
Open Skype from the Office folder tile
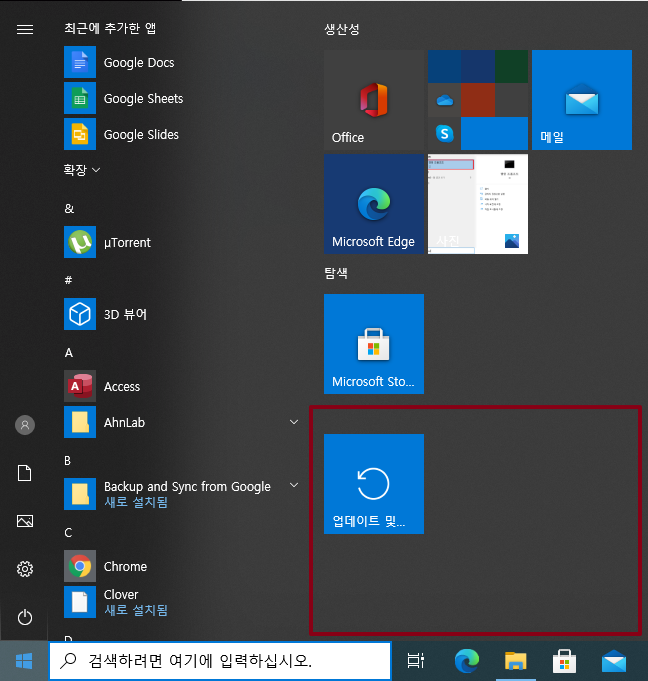tap(444, 133)
